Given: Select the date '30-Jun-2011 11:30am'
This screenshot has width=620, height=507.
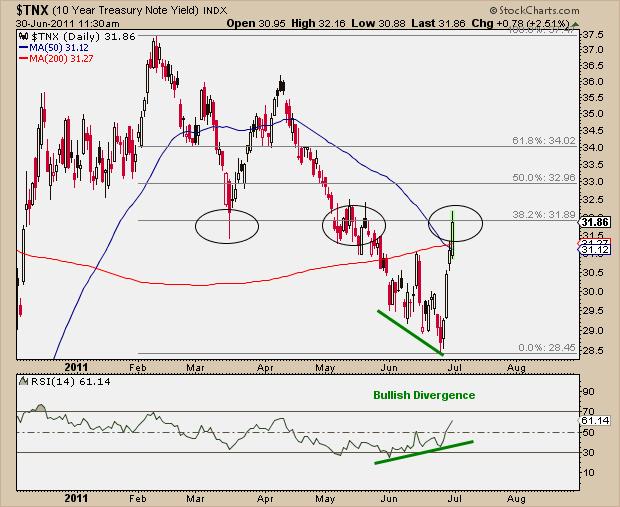Looking at the screenshot, I should tap(67, 23).
